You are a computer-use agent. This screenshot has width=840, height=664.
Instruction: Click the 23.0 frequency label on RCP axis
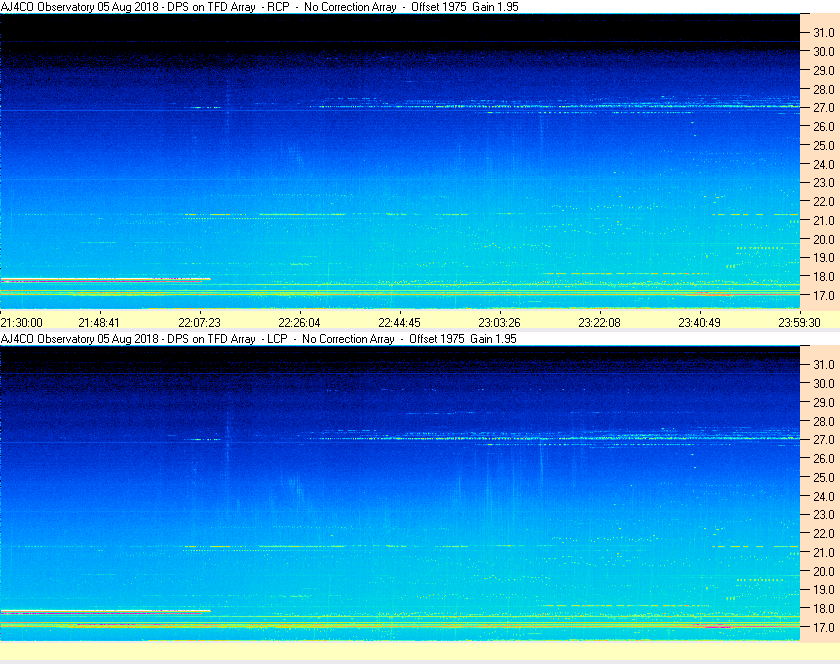click(824, 183)
